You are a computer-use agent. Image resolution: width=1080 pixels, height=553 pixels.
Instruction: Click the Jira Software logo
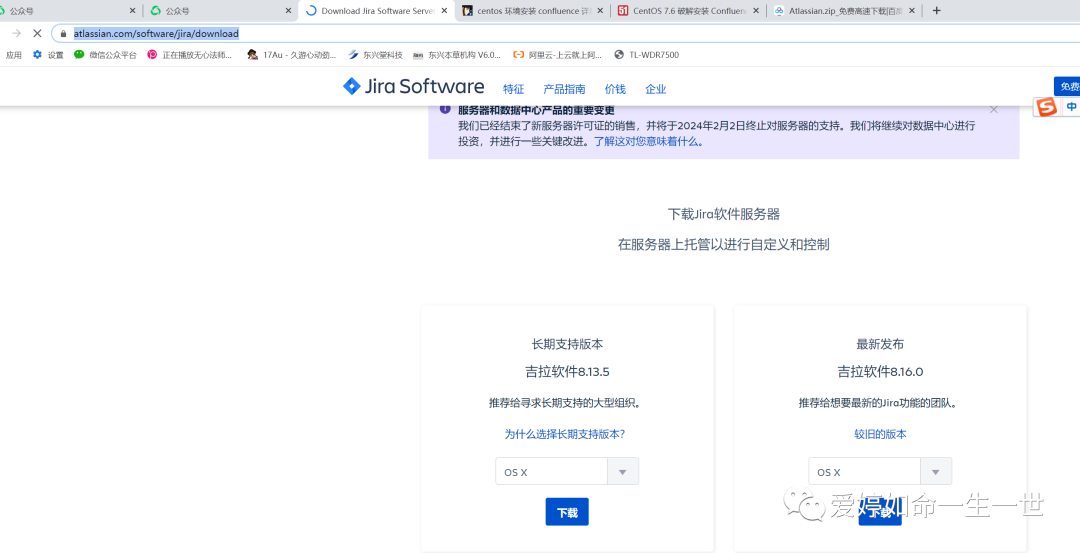(x=413, y=87)
